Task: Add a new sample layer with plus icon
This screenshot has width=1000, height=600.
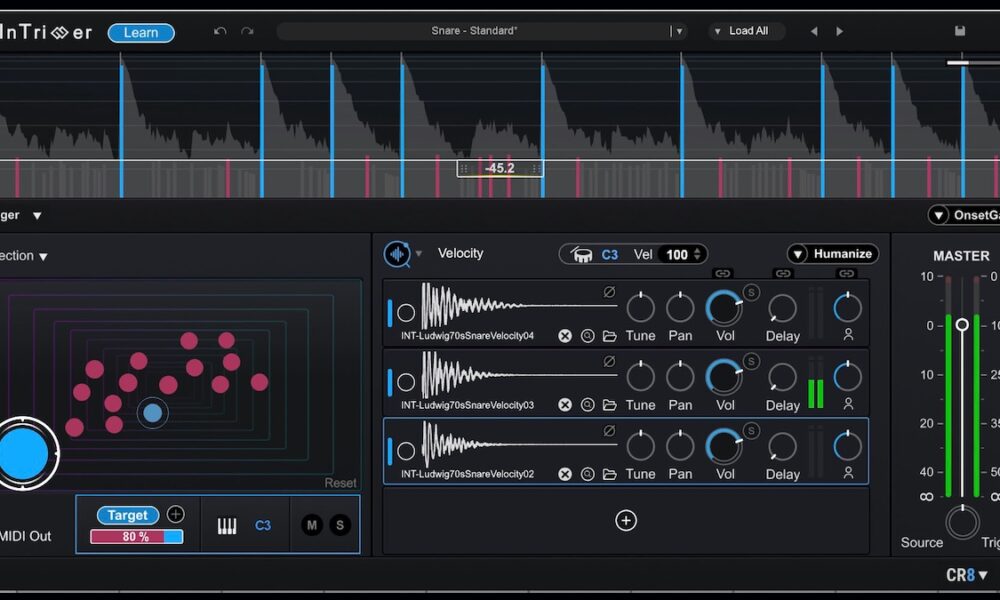Action: pyautogui.click(x=626, y=520)
